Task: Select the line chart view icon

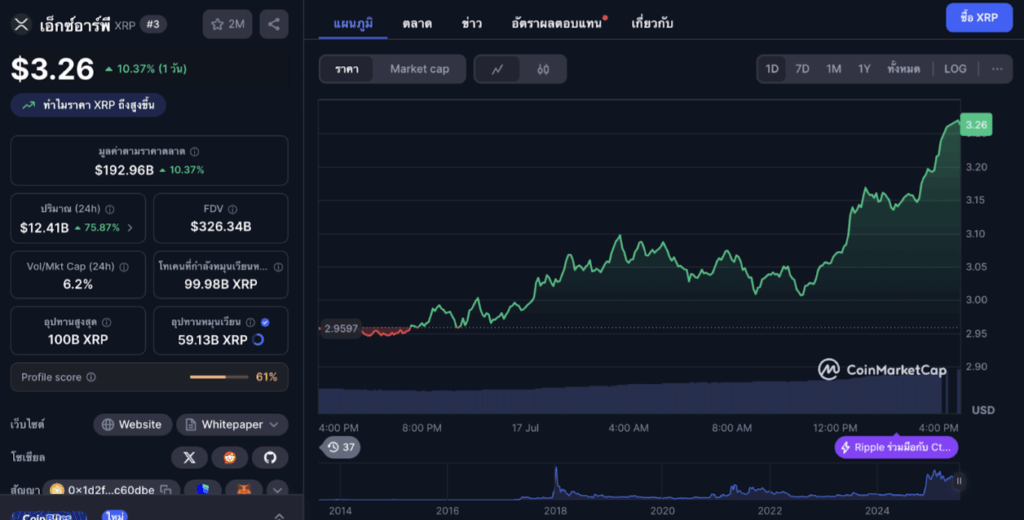Action: coord(498,69)
